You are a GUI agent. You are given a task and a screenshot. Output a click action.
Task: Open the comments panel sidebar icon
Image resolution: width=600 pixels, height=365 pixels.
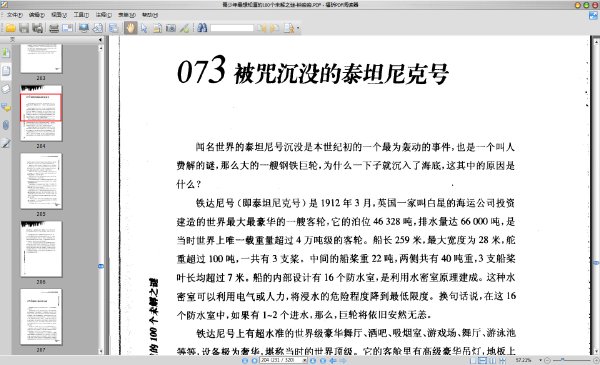[x=6, y=107]
